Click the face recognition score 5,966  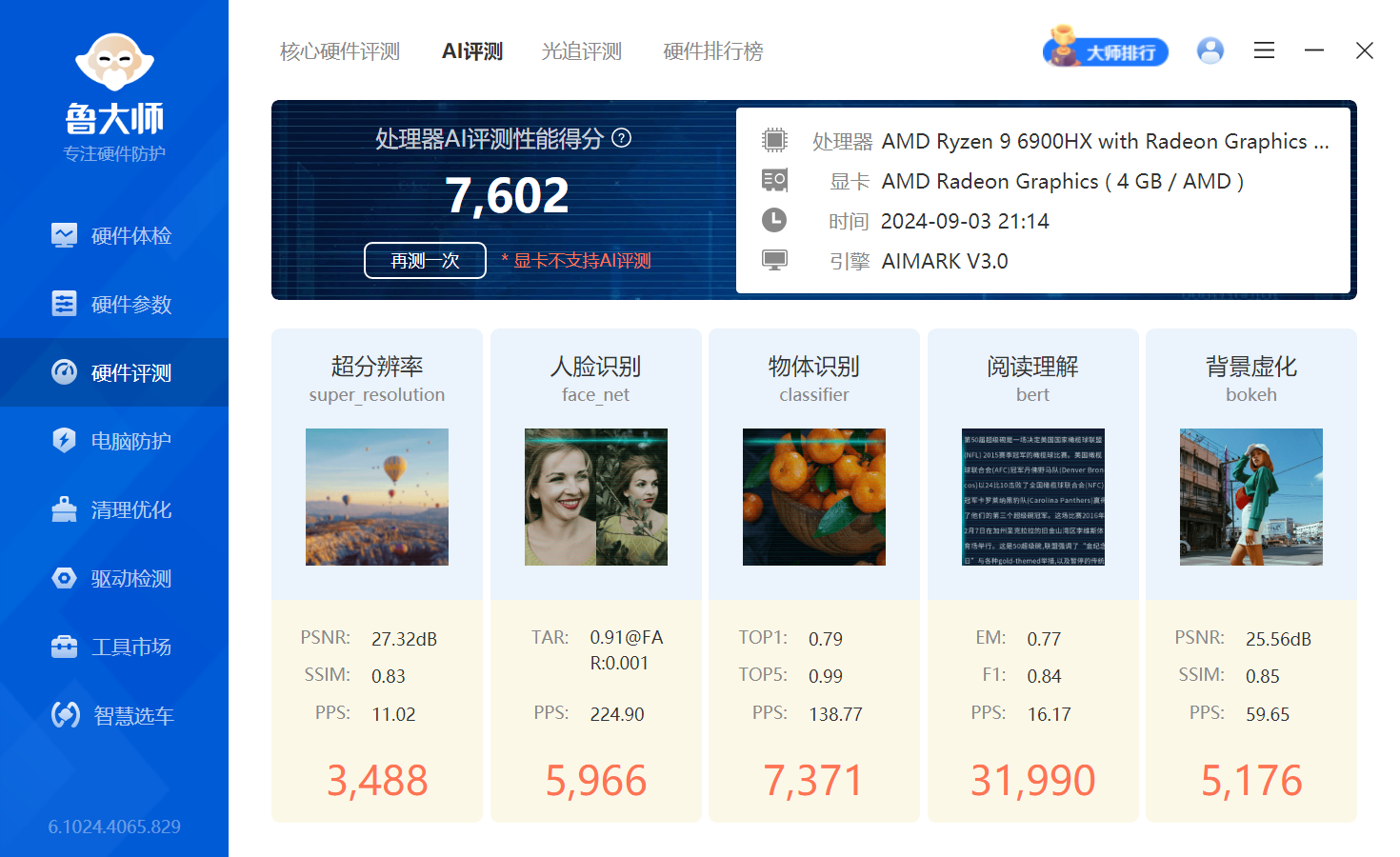tap(596, 781)
